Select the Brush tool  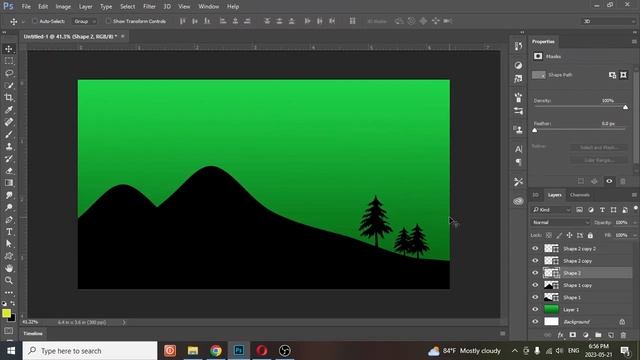tap(9, 134)
